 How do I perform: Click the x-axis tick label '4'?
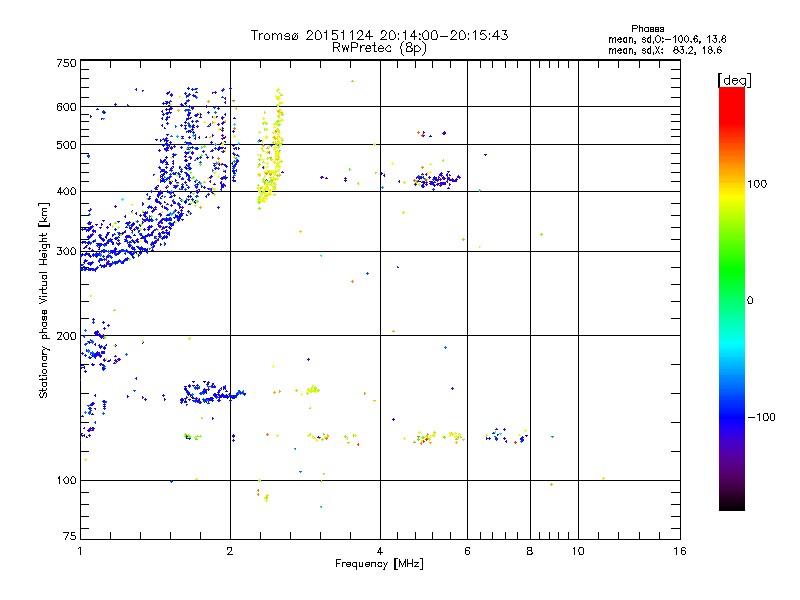[380, 551]
